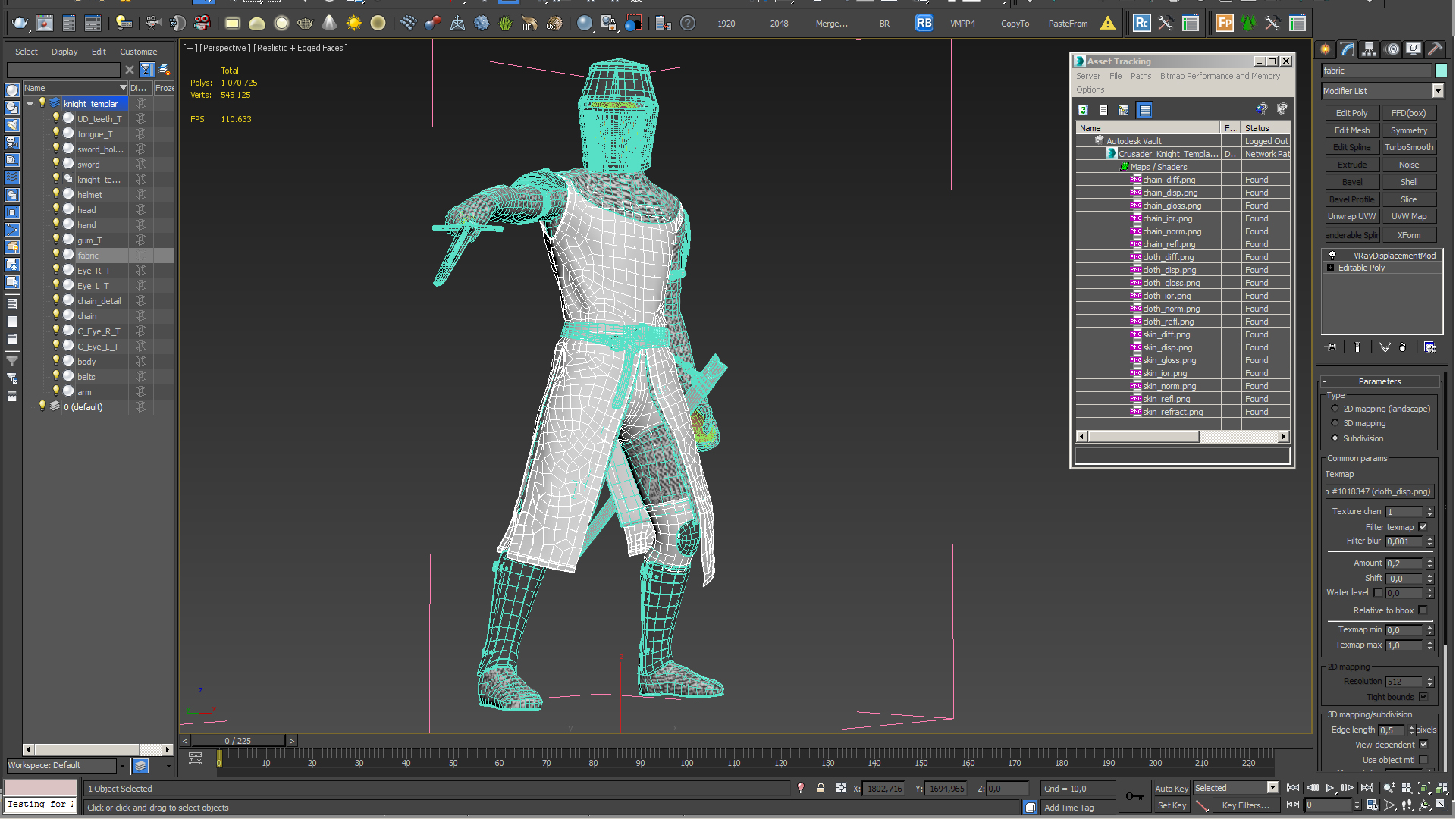The width and height of the screenshot is (1456, 819).
Task: Click the yellow warning triangle icon
Action: pos(1108,24)
